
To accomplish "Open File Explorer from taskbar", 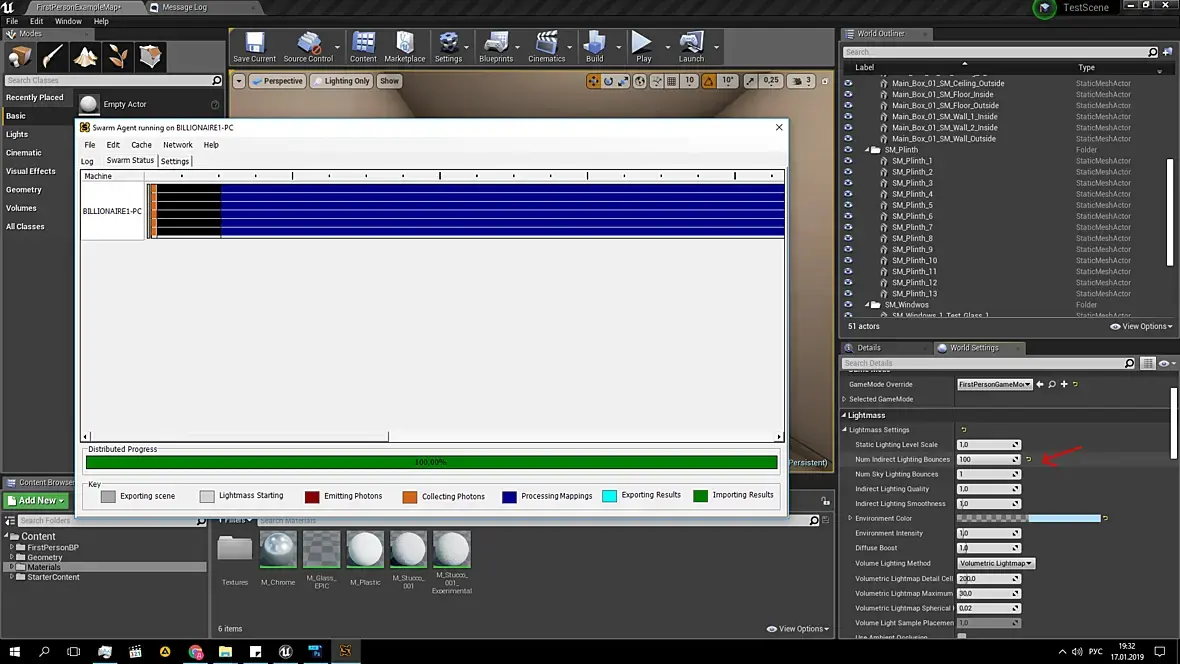I will point(225,651).
